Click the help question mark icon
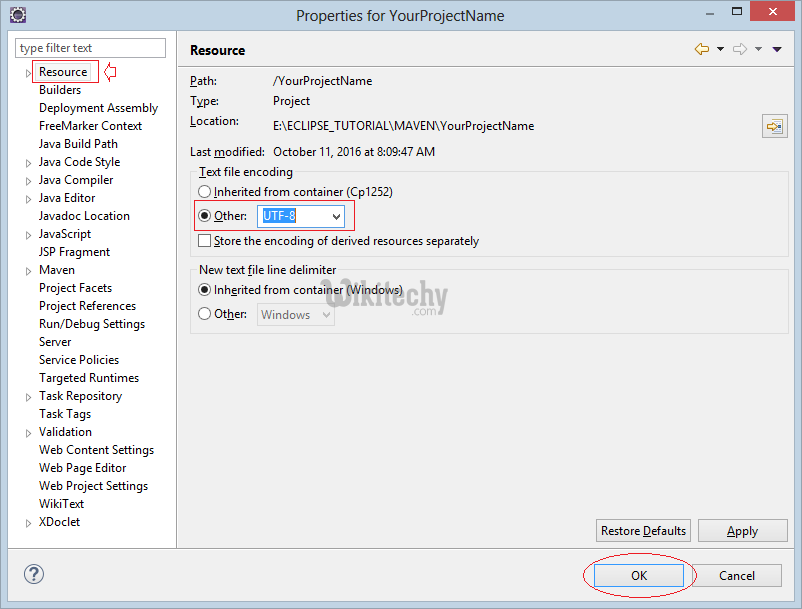This screenshot has width=802, height=609. pyautogui.click(x=34, y=574)
